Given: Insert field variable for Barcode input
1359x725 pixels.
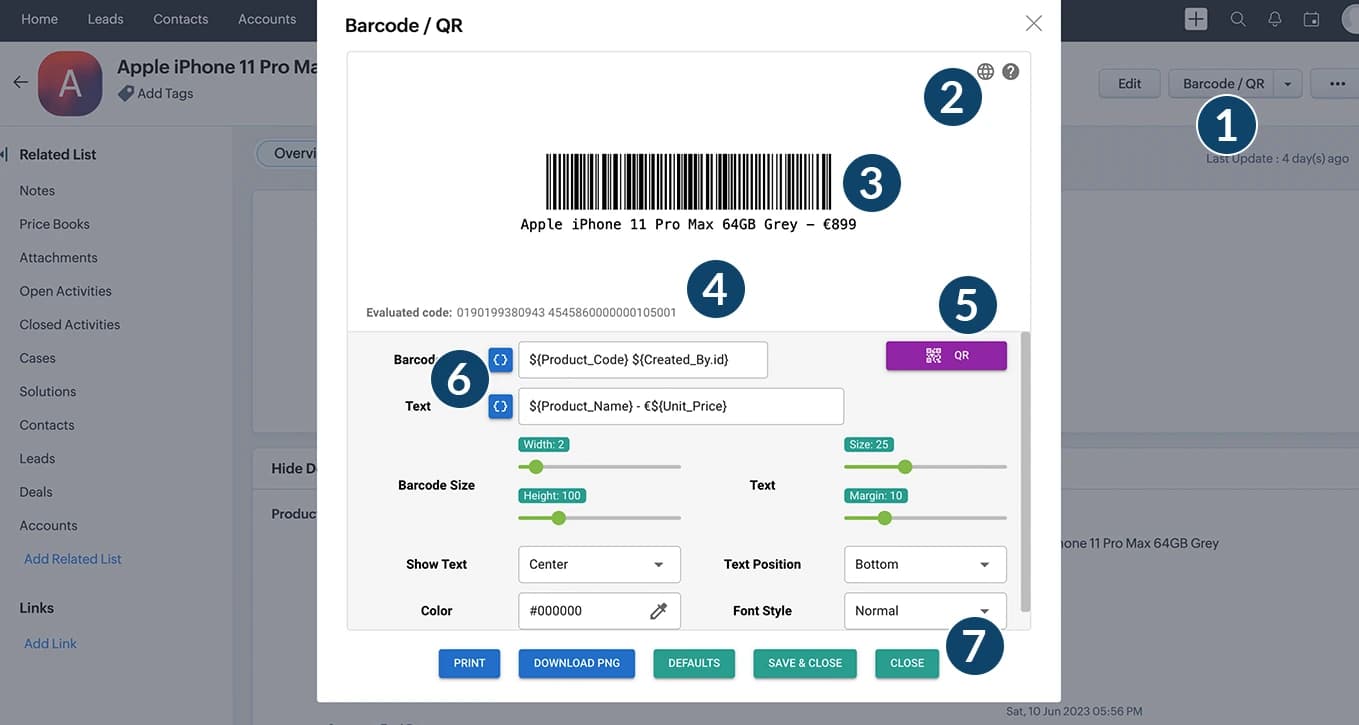Looking at the screenshot, I should tap(501, 359).
